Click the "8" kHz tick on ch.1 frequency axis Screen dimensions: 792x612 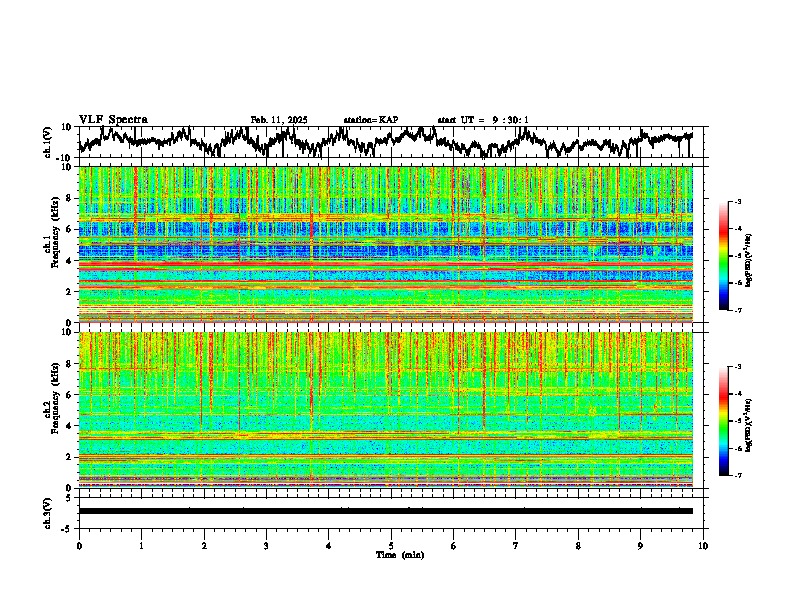(x=70, y=198)
